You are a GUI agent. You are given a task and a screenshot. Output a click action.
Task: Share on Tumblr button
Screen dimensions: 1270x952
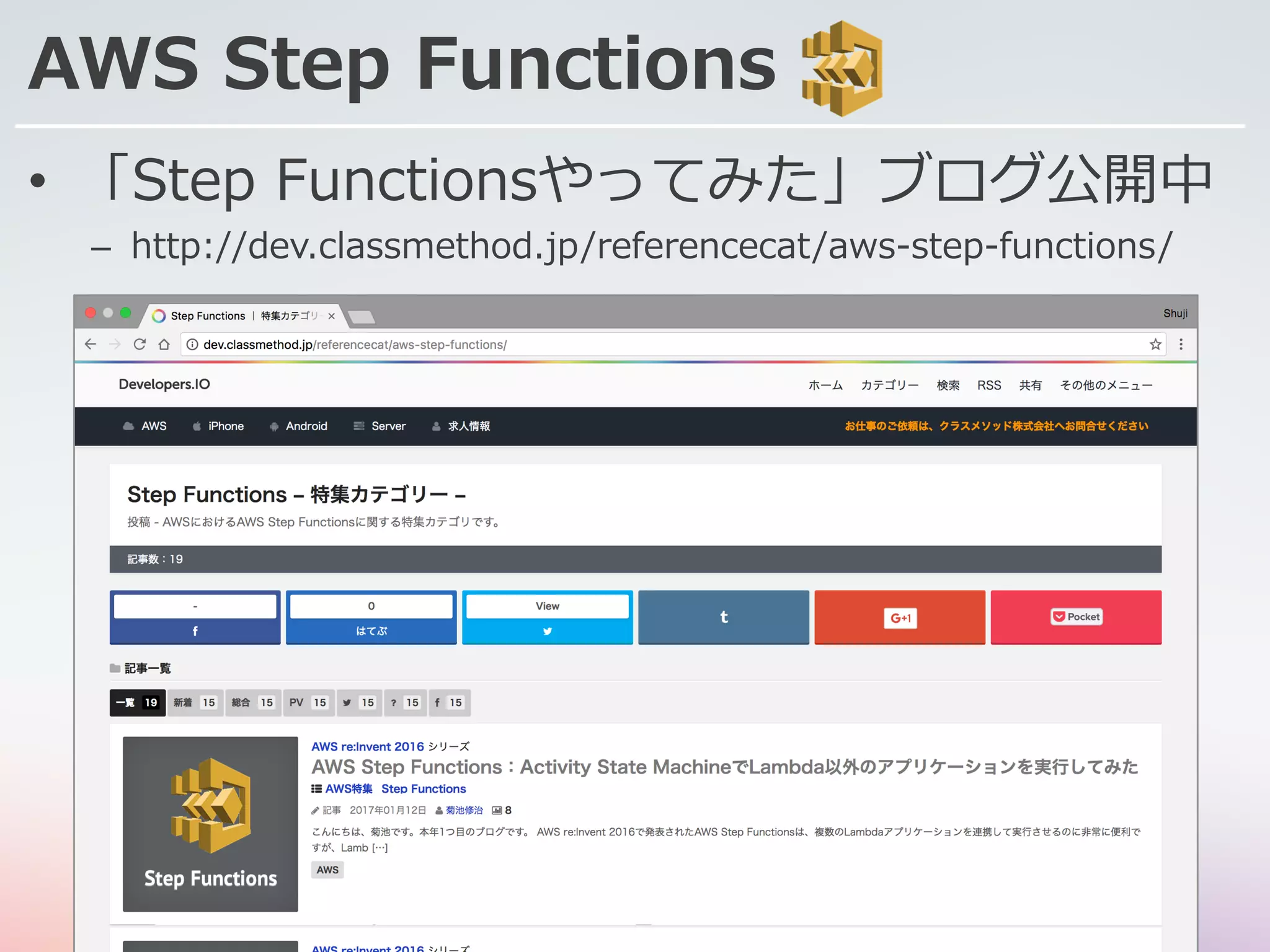724,617
